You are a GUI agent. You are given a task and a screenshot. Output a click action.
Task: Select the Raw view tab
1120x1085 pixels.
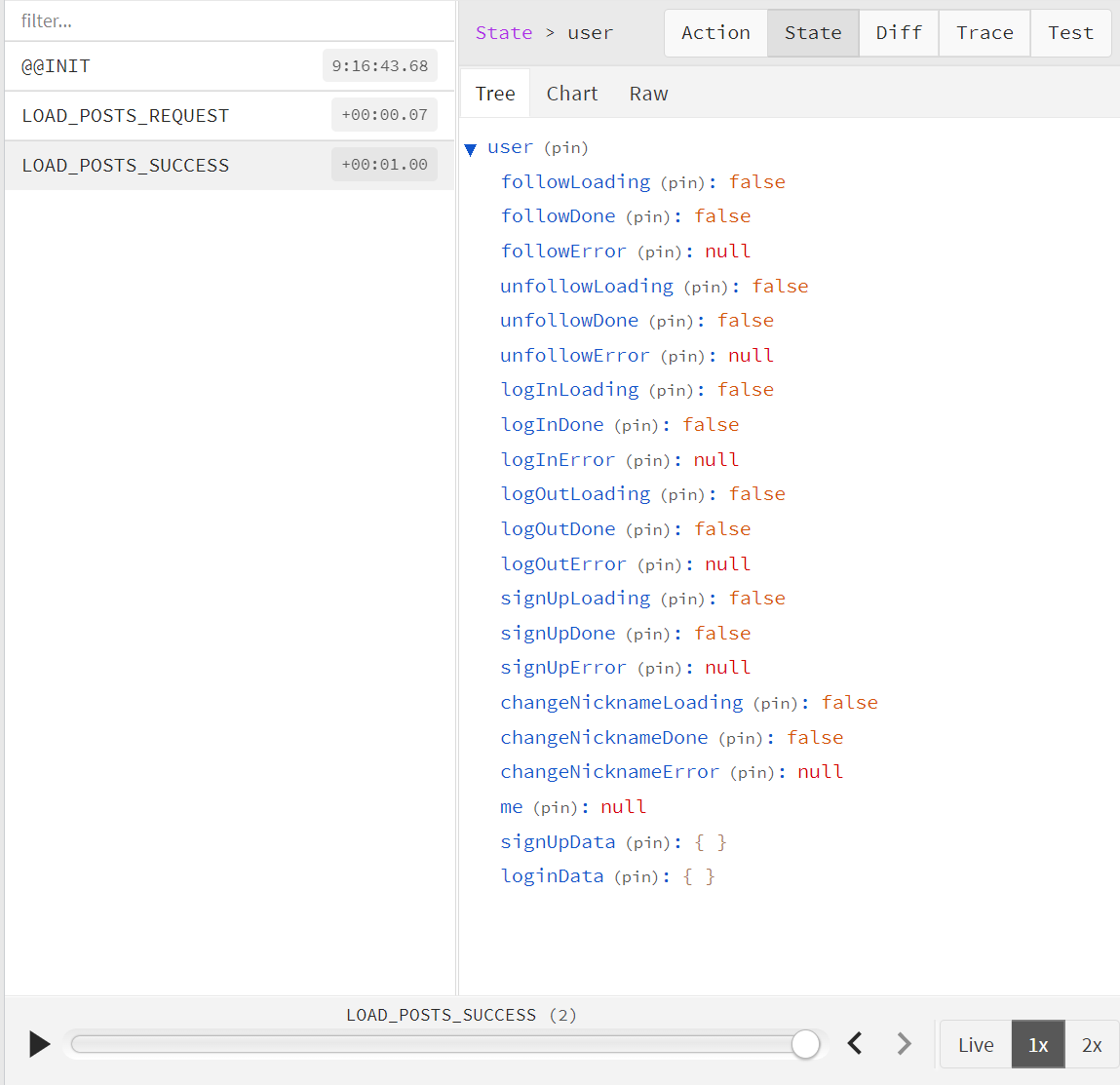648,94
